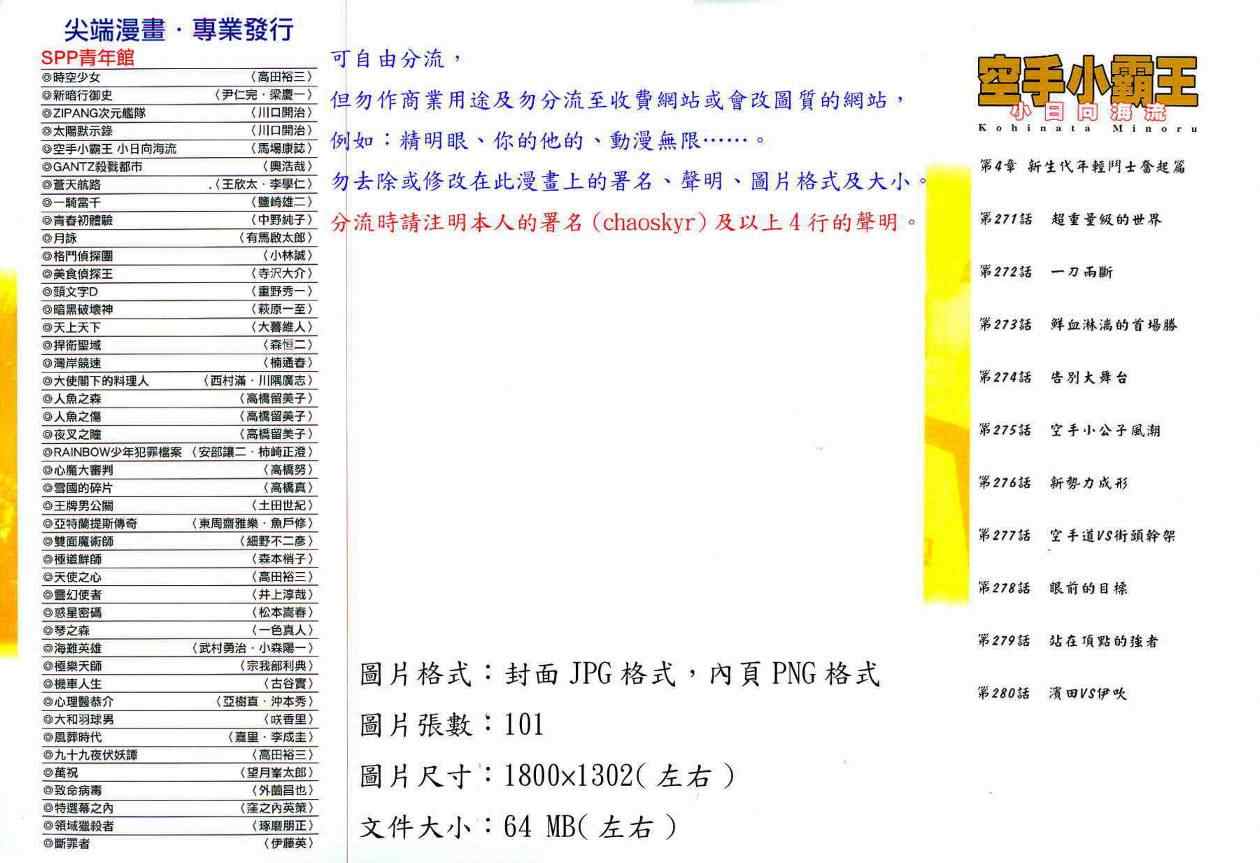Click the SPP青年館 section heading
1260x863 pixels.
pyautogui.click(x=88, y=59)
